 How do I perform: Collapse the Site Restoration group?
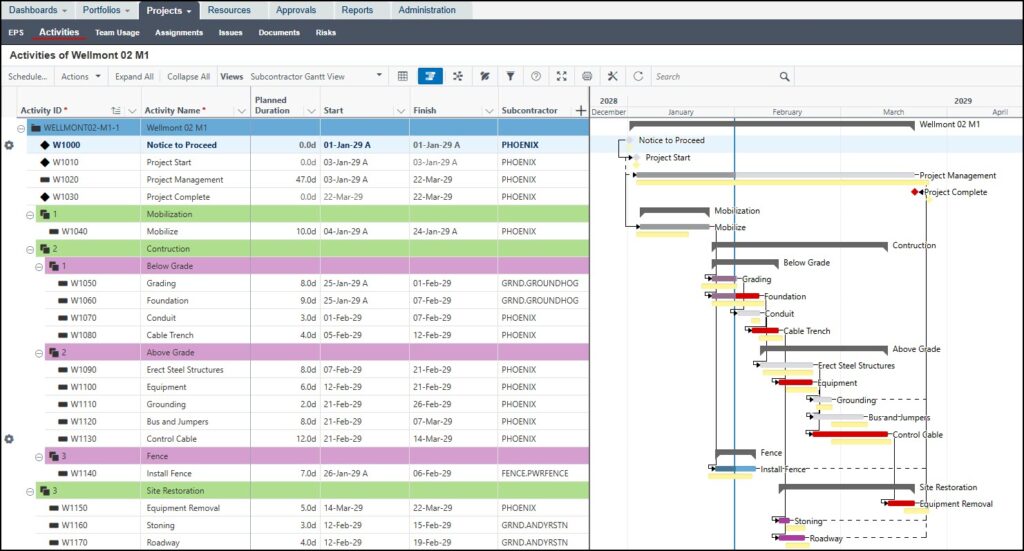tap(29, 491)
